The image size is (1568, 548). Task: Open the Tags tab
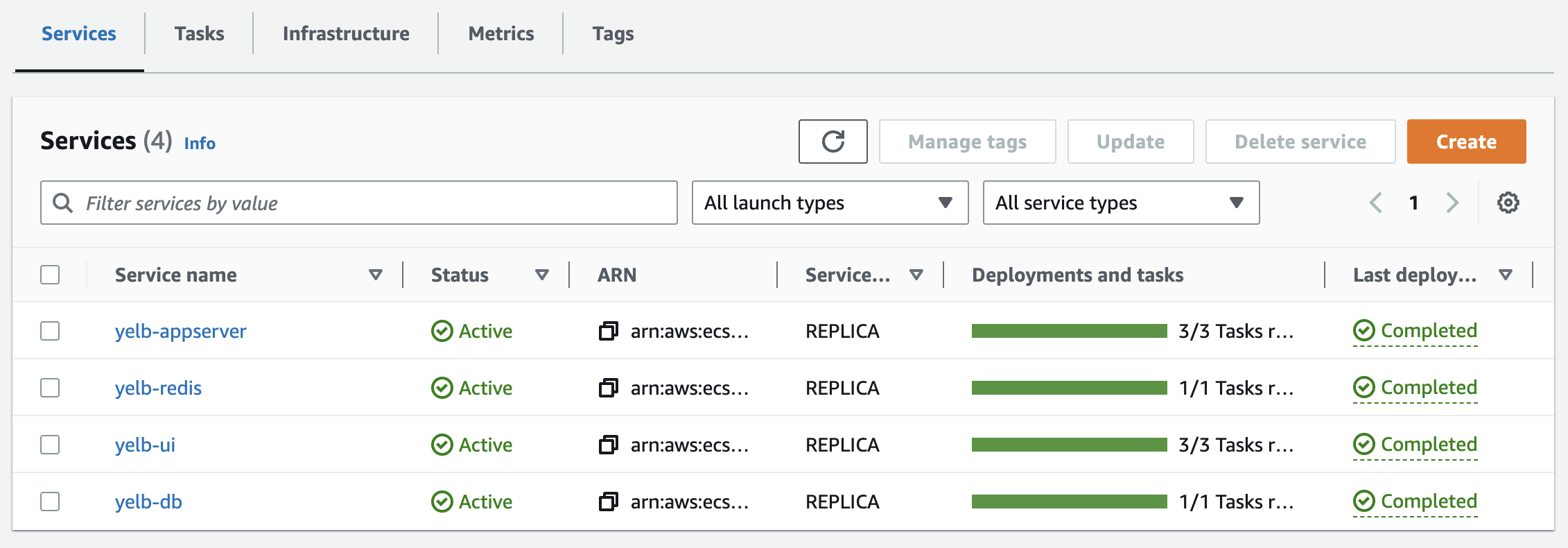(x=613, y=34)
